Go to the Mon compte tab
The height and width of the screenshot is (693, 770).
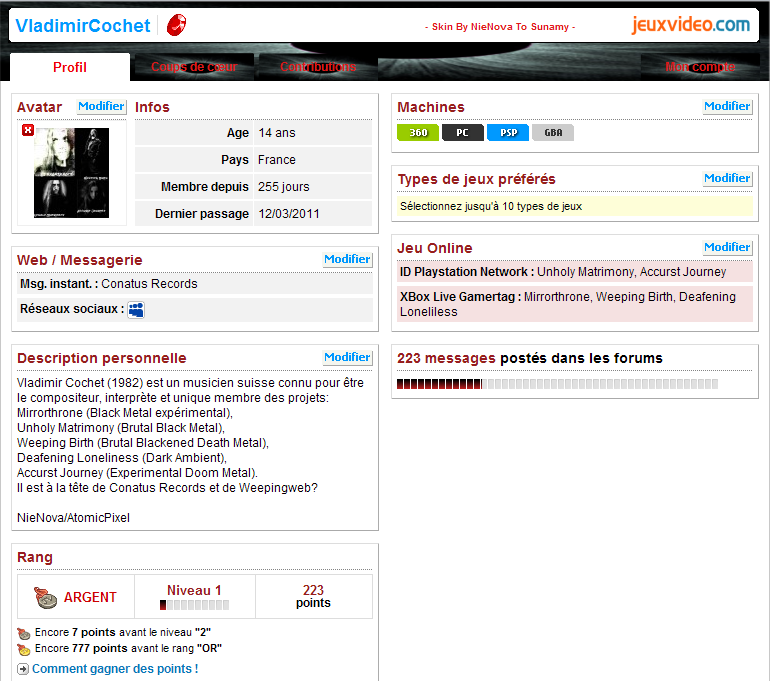coord(700,67)
